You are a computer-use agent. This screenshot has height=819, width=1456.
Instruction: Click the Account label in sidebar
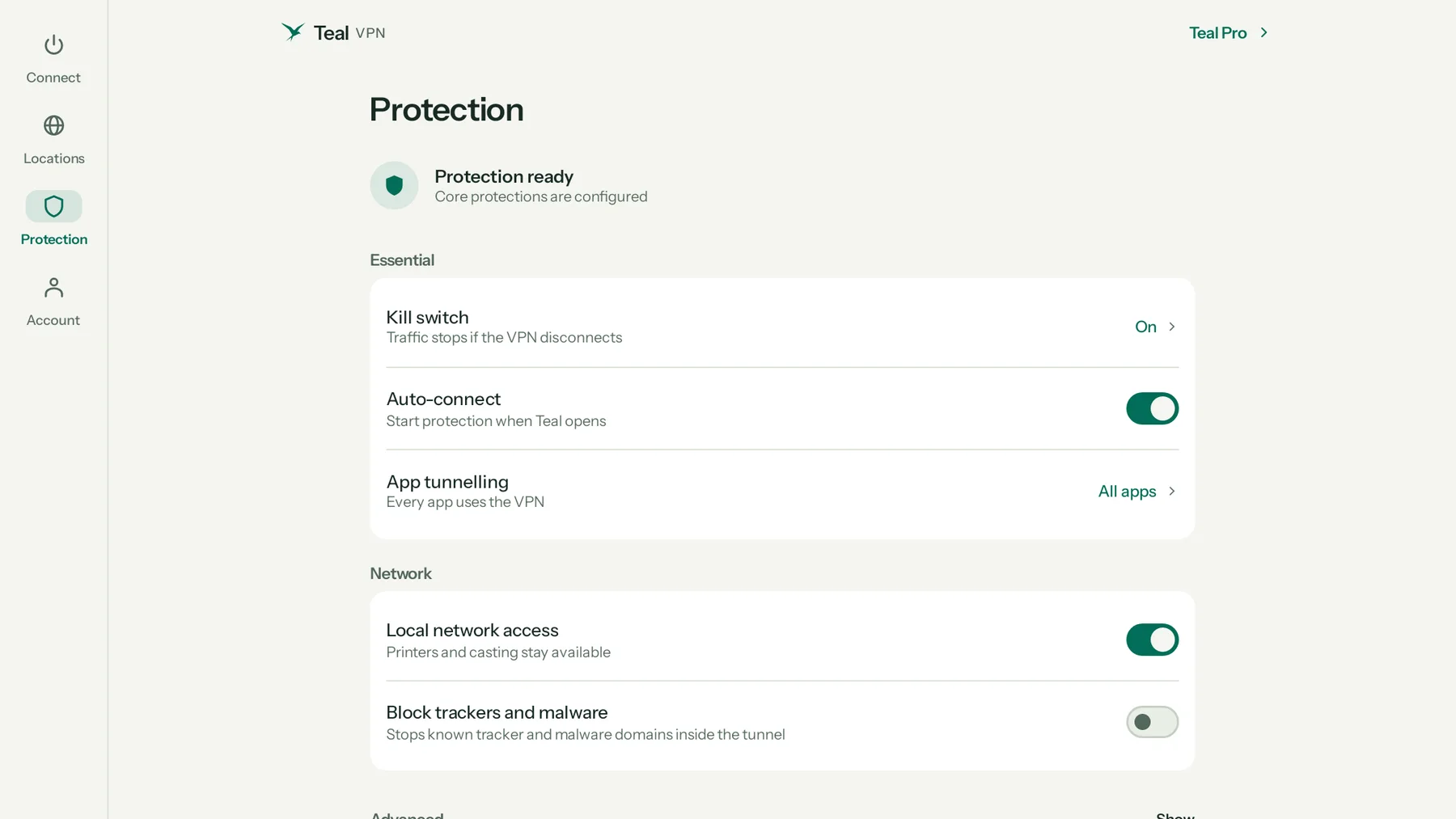click(x=53, y=320)
